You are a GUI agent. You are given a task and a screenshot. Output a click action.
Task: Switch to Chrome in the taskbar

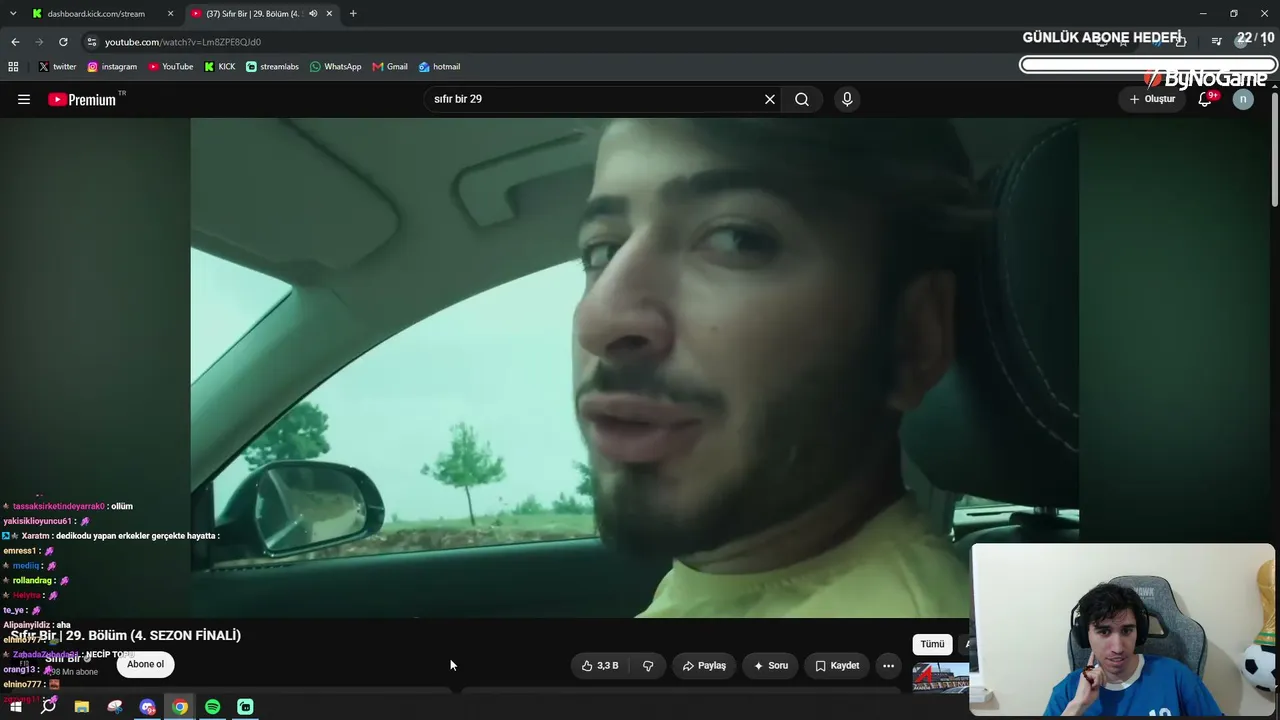(x=180, y=707)
